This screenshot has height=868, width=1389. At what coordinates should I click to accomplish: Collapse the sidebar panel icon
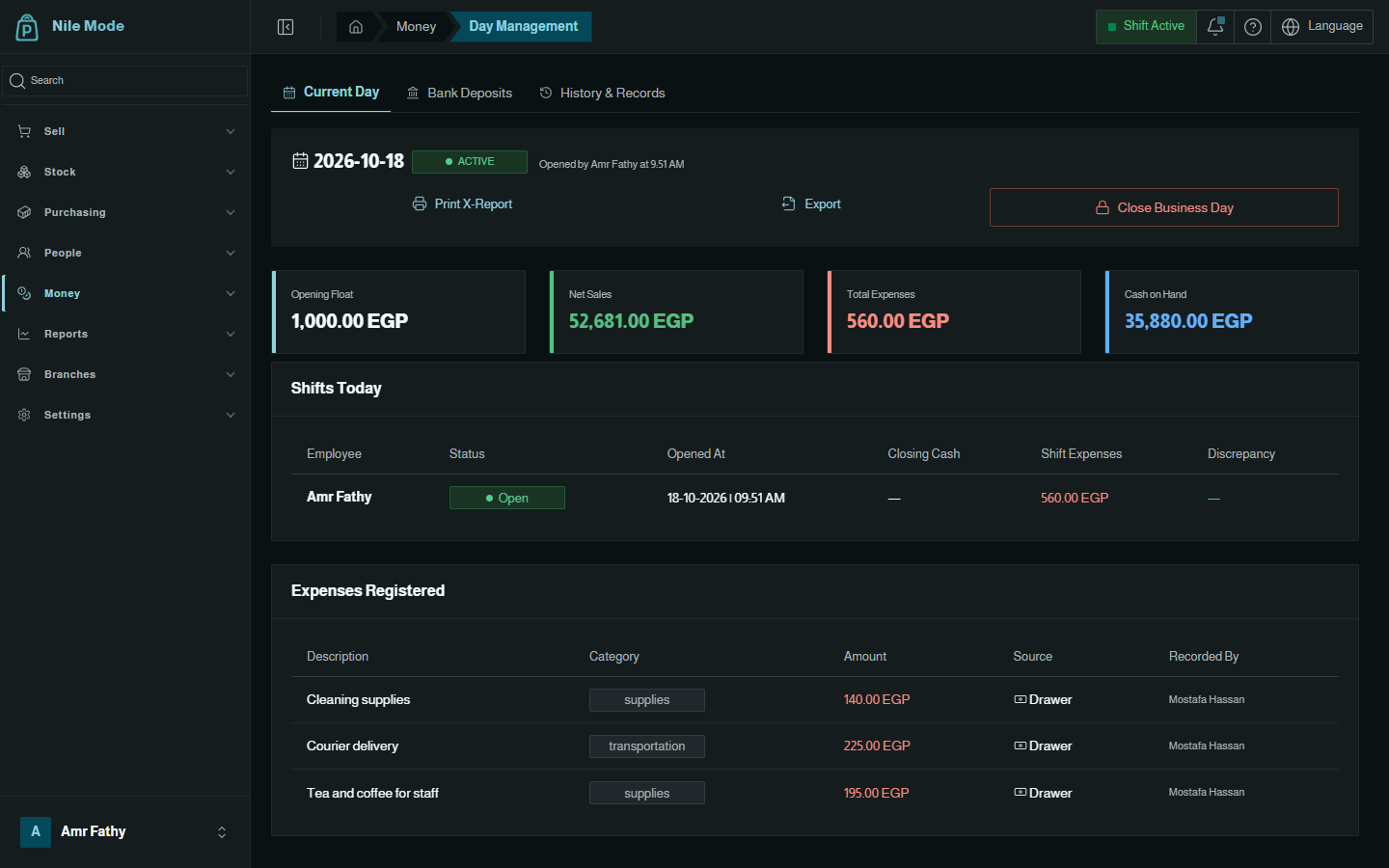pyautogui.click(x=286, y=27)
